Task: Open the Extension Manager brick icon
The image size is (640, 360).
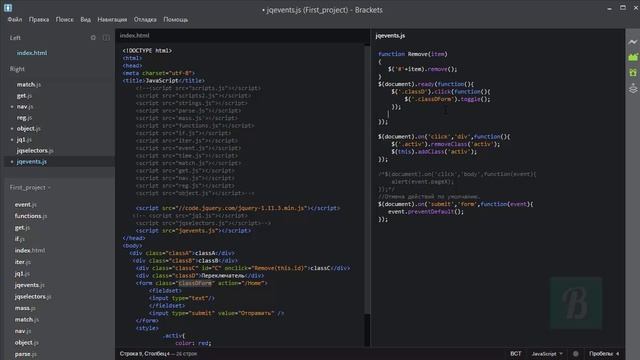Action: click(x=633, y=57)
